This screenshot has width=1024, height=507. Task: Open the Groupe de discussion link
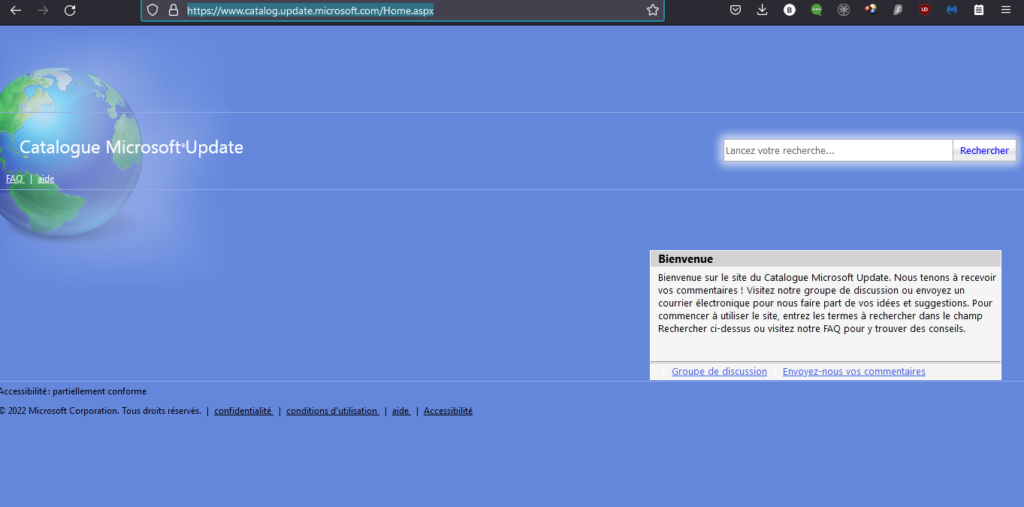point(719,371)
